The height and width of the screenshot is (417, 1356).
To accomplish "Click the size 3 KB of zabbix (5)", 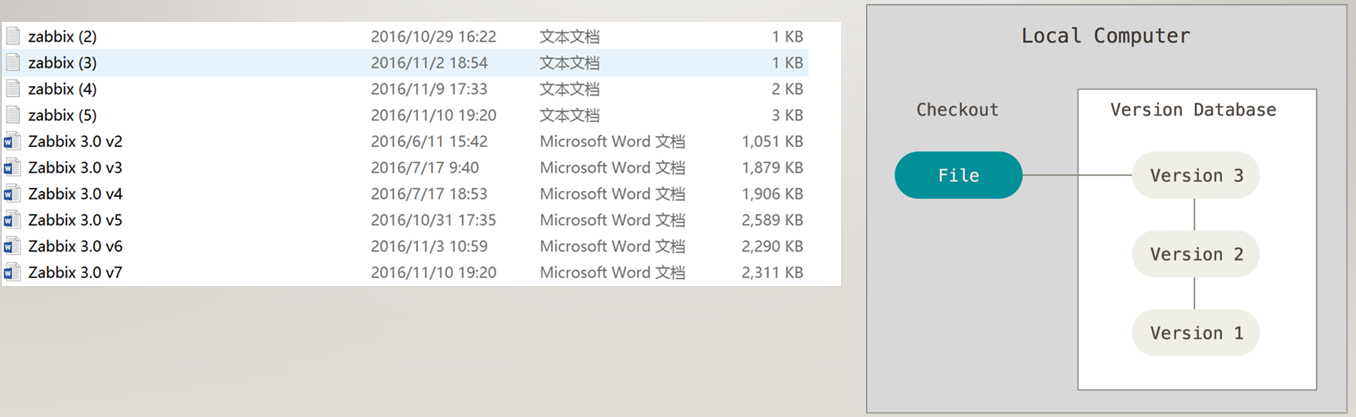I will click(x=787, y=115).
